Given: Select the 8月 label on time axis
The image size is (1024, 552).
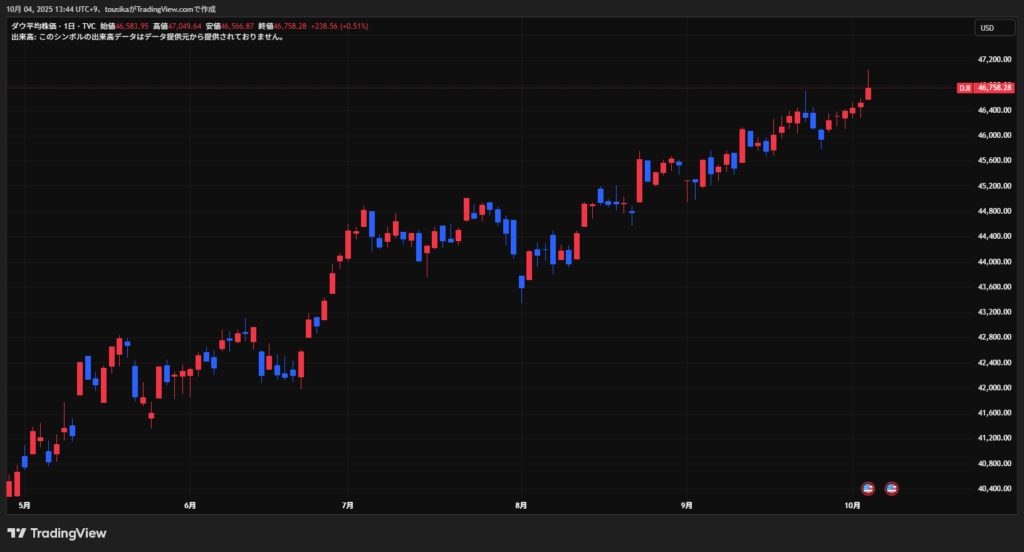Looking at the screenshot, I should point(521,507).
